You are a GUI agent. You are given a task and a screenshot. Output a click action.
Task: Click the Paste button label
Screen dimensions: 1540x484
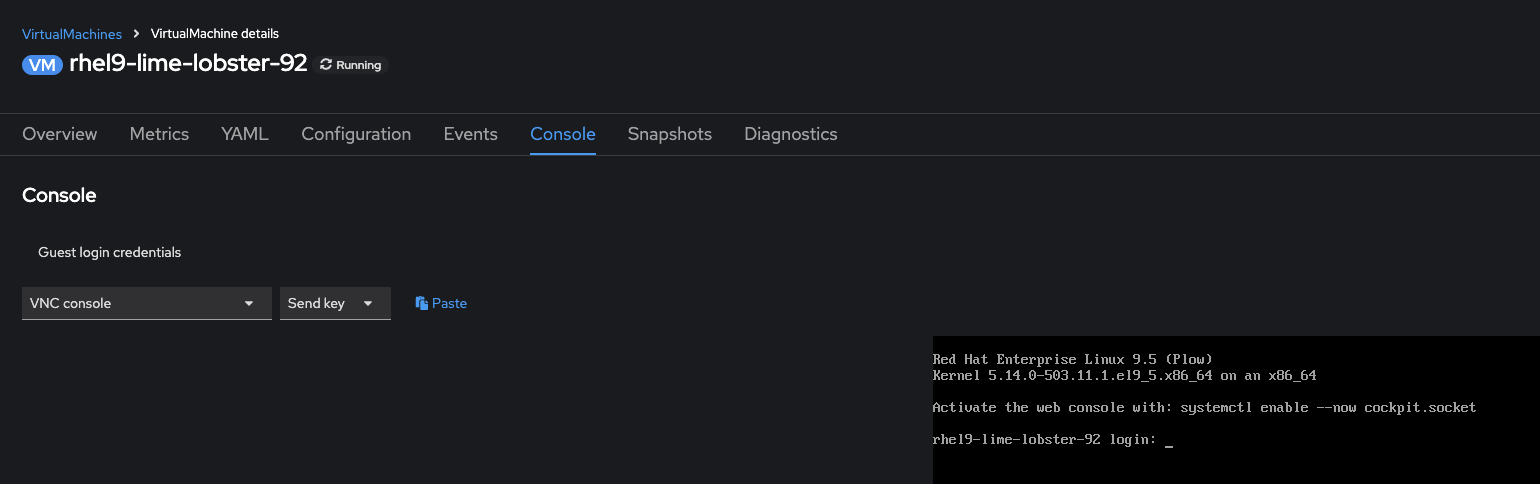coord(450,303)
